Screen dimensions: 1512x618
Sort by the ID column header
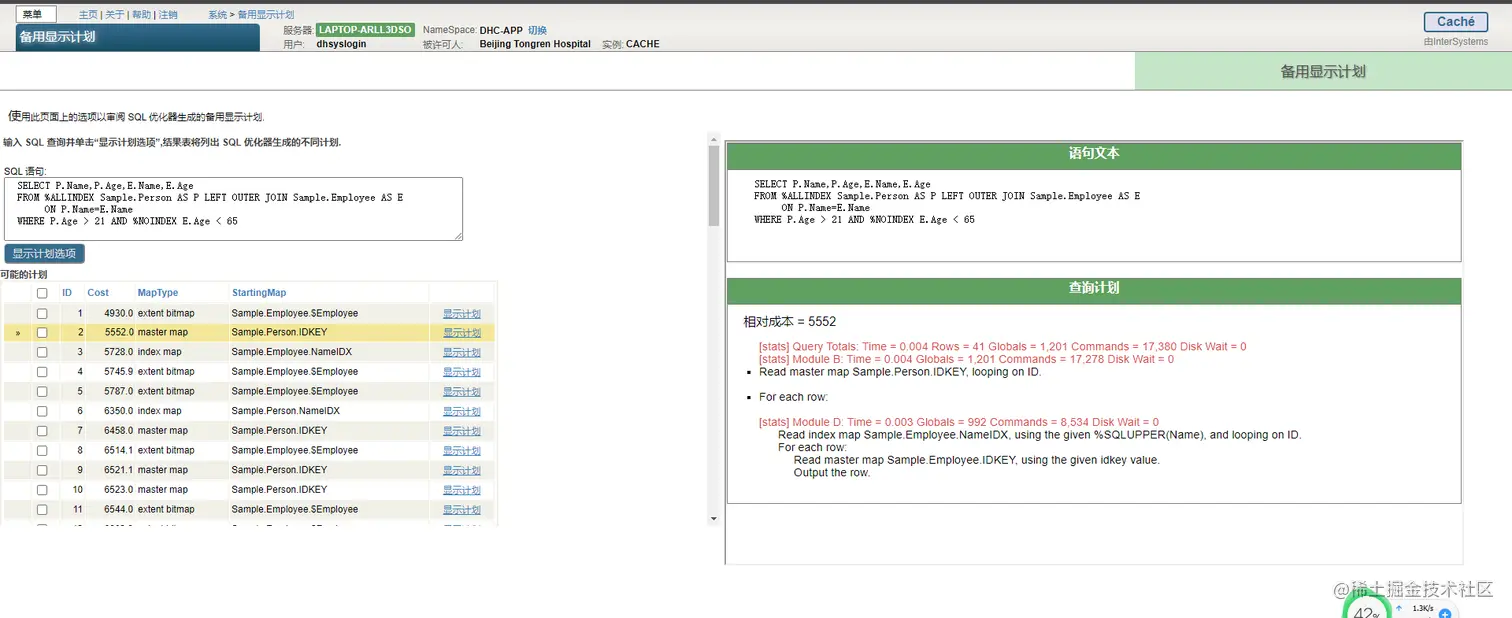tap(67, 293)
